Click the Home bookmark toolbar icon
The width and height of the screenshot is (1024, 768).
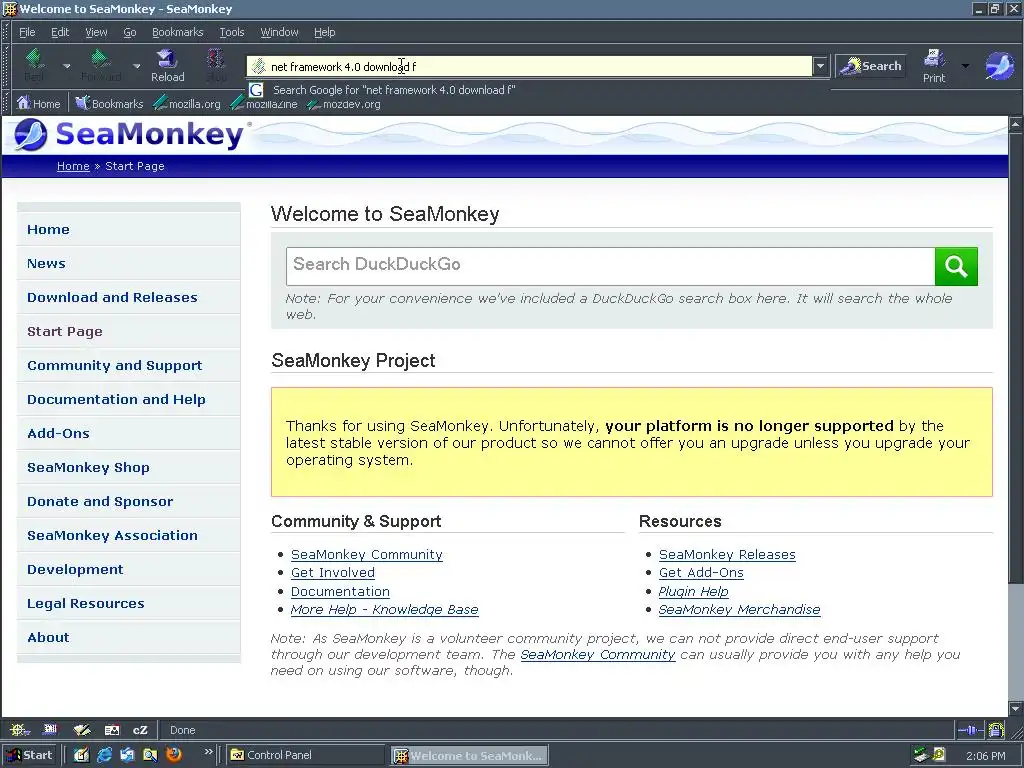click(x=39, y=103)
